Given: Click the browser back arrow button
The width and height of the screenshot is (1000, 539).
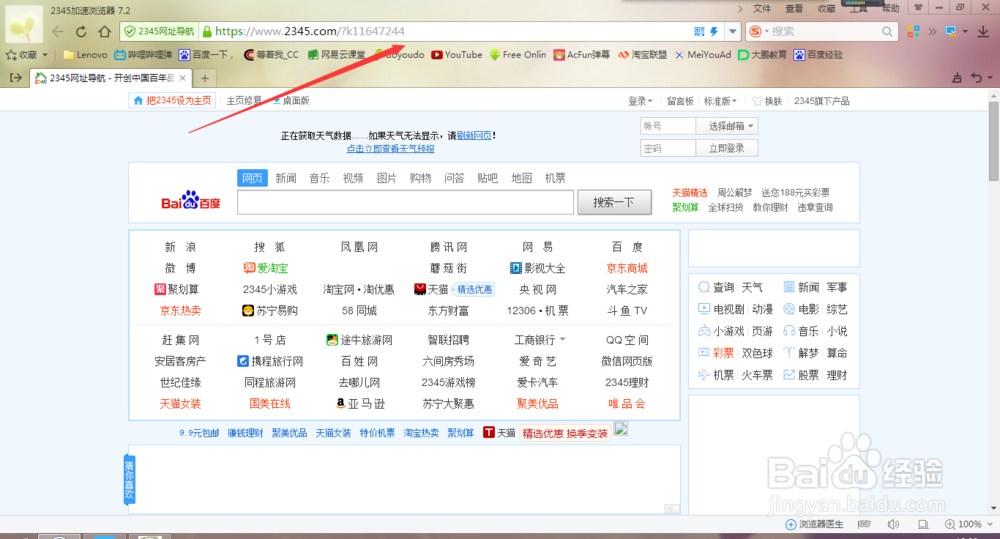Looking at the screenshot, I should (x=58, y=31).
